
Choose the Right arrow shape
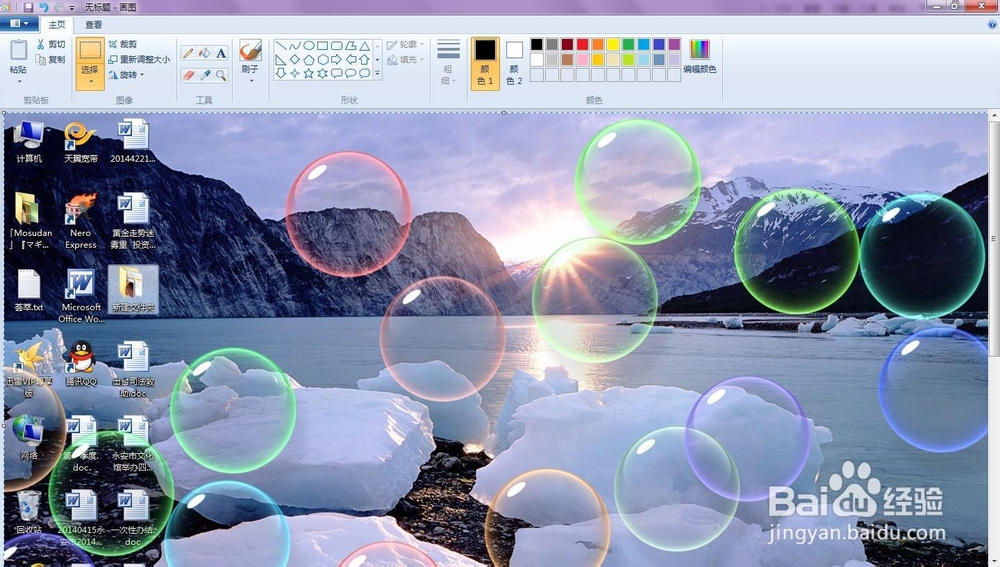[x=337, y=59]
